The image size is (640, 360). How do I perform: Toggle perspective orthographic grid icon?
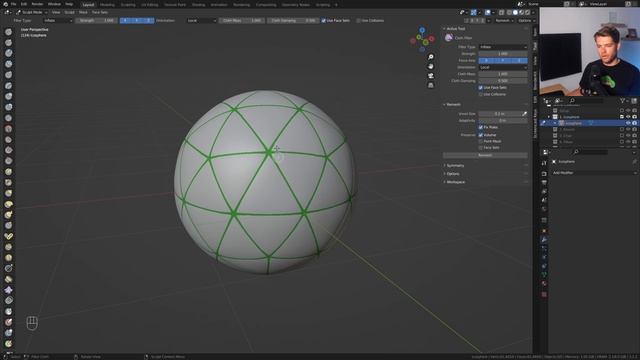(431, 85)
